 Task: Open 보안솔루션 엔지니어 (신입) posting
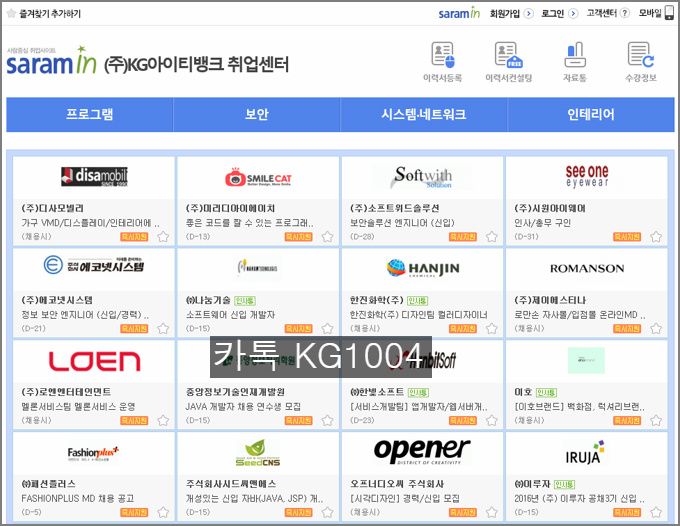click(x=402, y=223)
